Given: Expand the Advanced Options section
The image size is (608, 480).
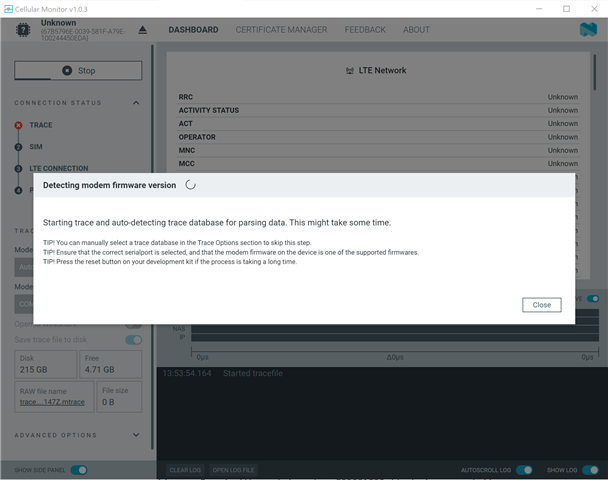Looking at the screenshot, I should tap(136, 435).
